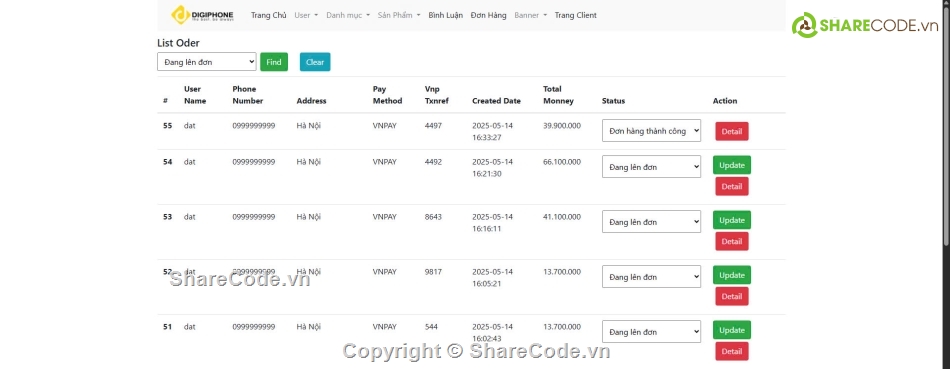Go to Trang Client
The image size is (950, 369).
576,15
